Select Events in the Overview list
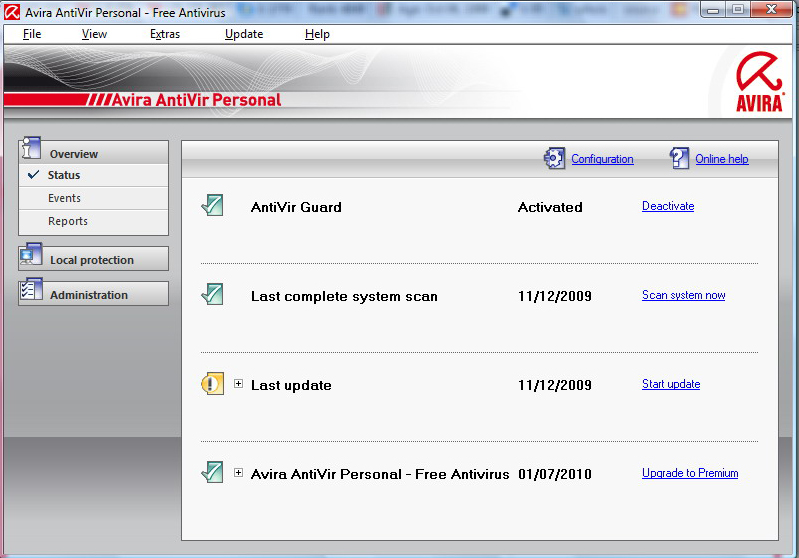 [93, 198]
